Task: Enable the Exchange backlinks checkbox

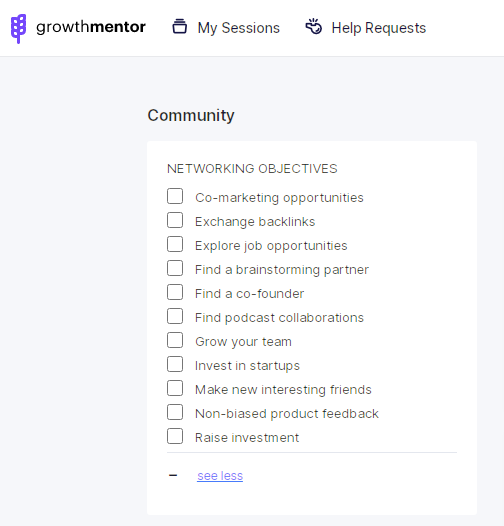Action: [x=175, y=220]
